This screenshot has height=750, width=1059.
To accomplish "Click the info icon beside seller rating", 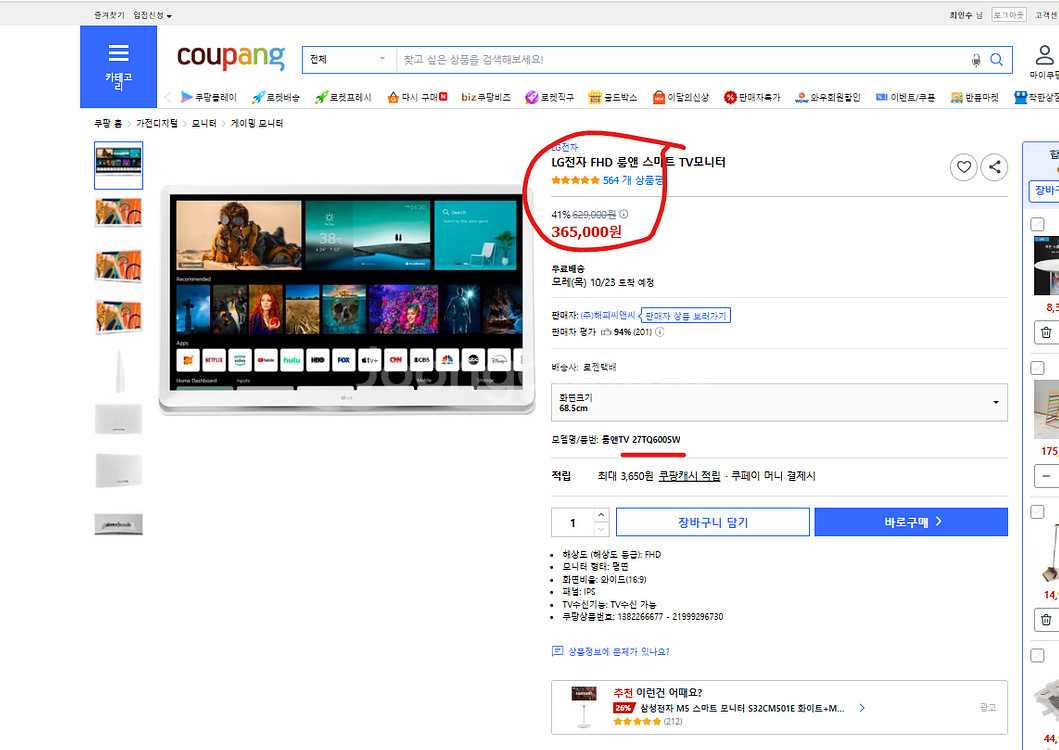I will (659, 332).
